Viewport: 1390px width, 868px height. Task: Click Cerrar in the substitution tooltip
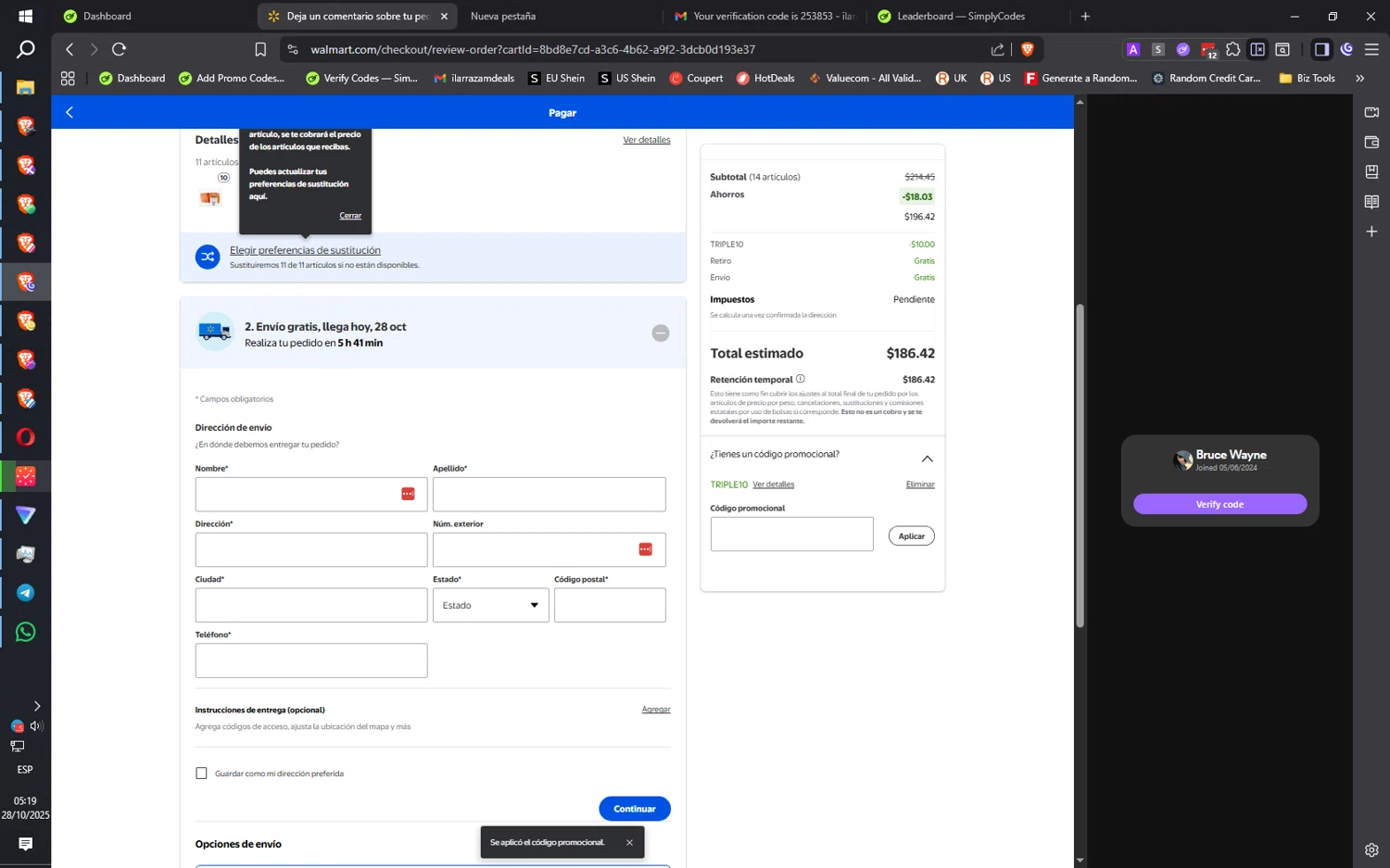pos(350,216)
